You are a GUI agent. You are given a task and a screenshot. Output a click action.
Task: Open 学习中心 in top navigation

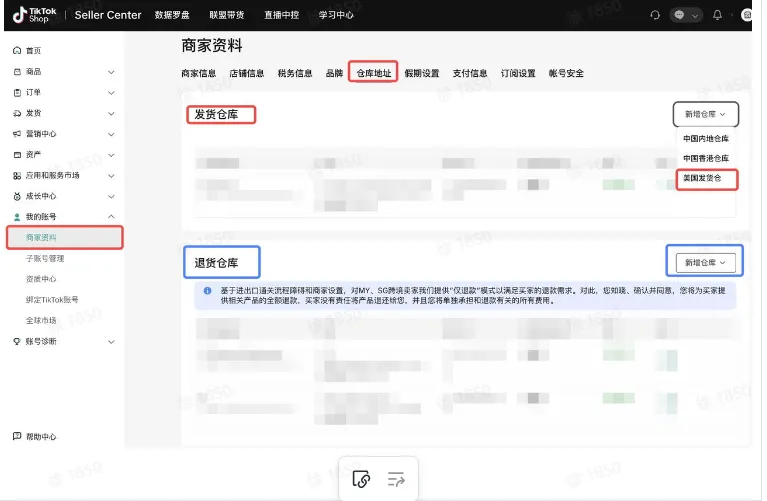pyautogui.click(x=336, y=15)
